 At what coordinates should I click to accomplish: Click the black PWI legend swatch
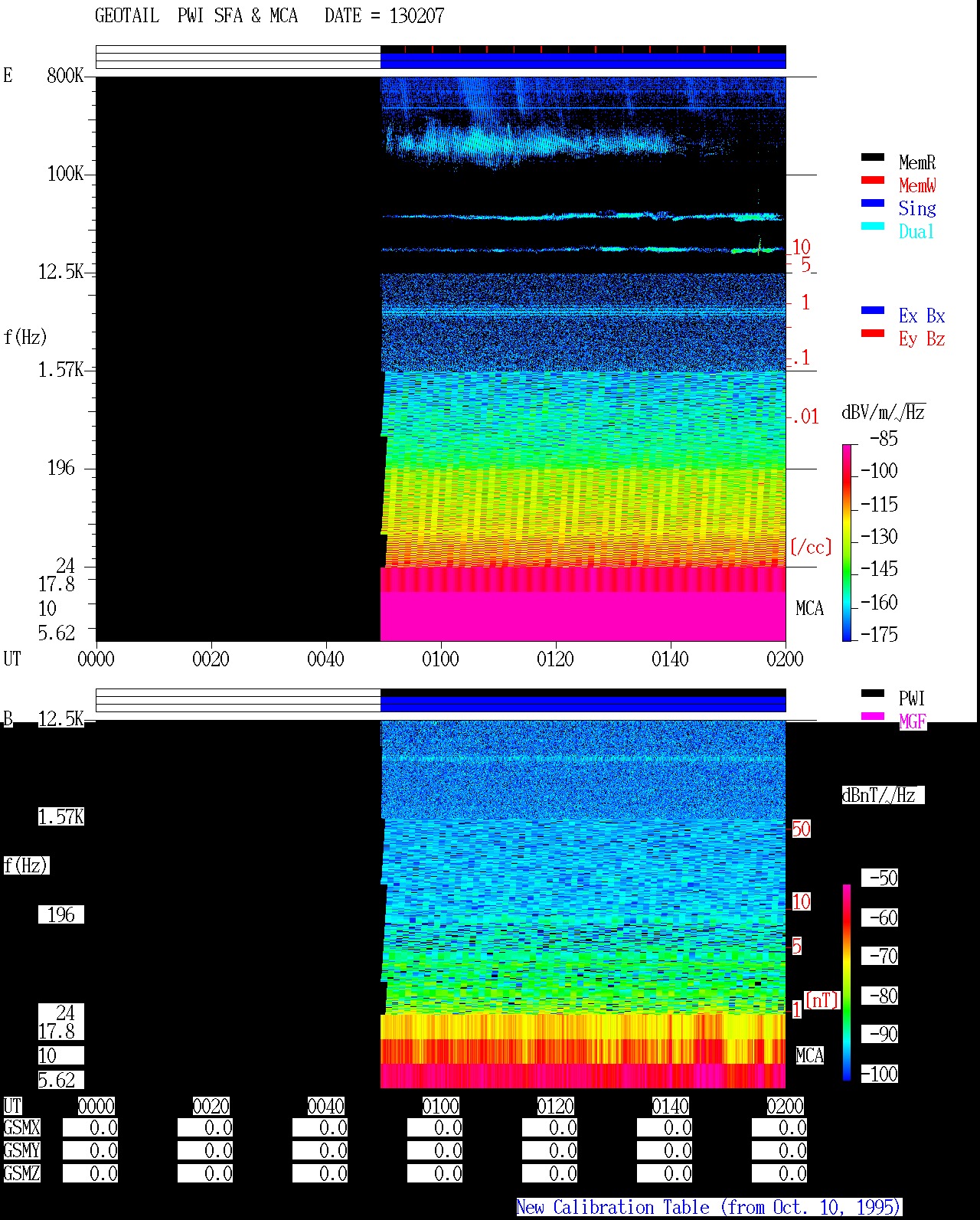pos(873,693)
